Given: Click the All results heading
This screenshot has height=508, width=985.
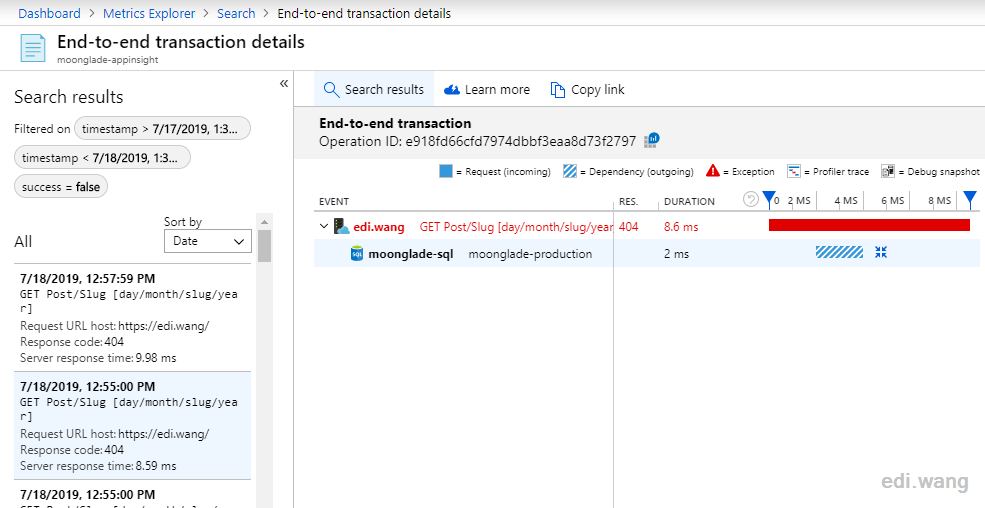Looking at the screenshot, I should [x=23, y=242].
